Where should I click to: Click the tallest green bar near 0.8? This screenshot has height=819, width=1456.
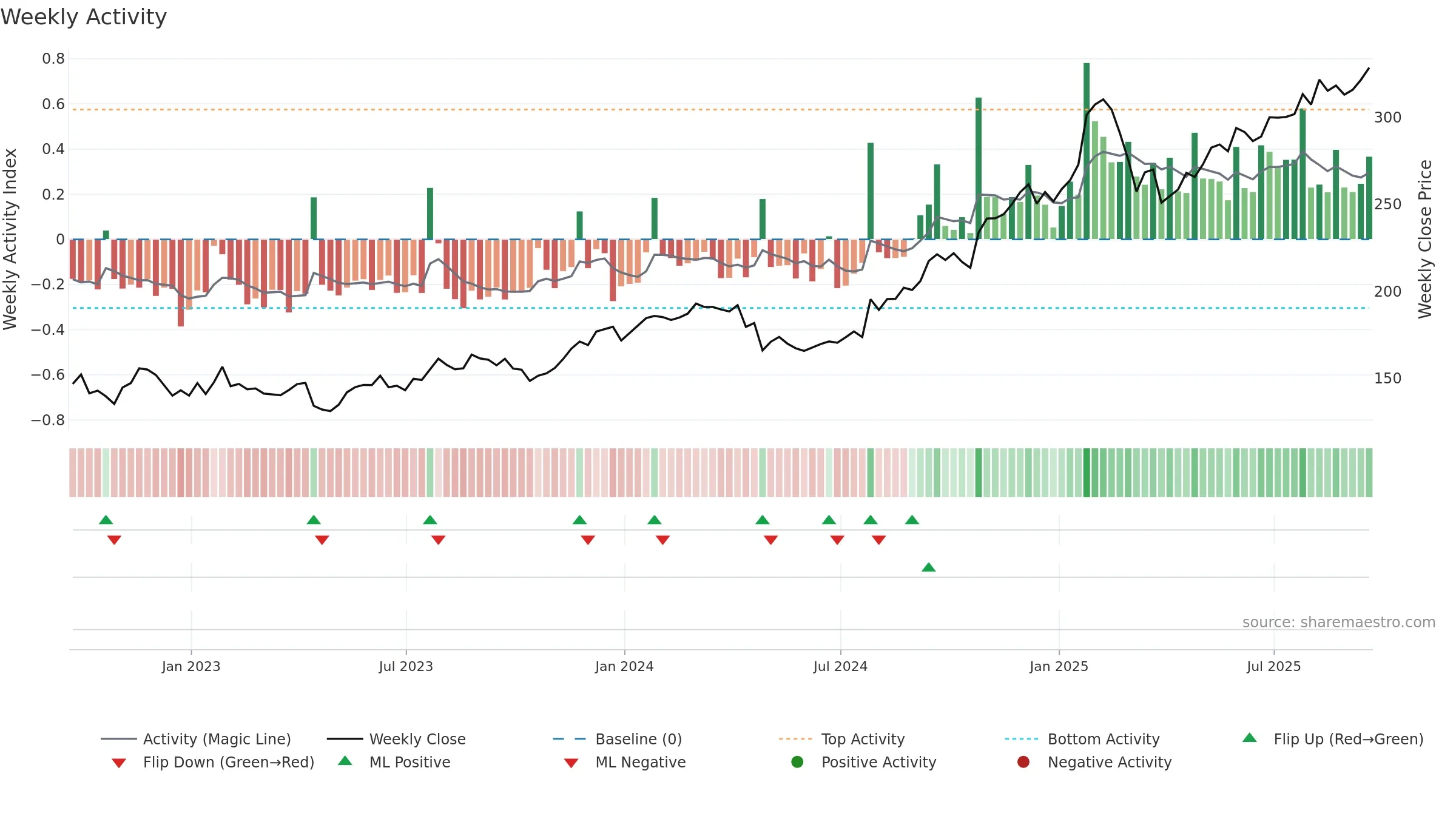click(1087, 151)
